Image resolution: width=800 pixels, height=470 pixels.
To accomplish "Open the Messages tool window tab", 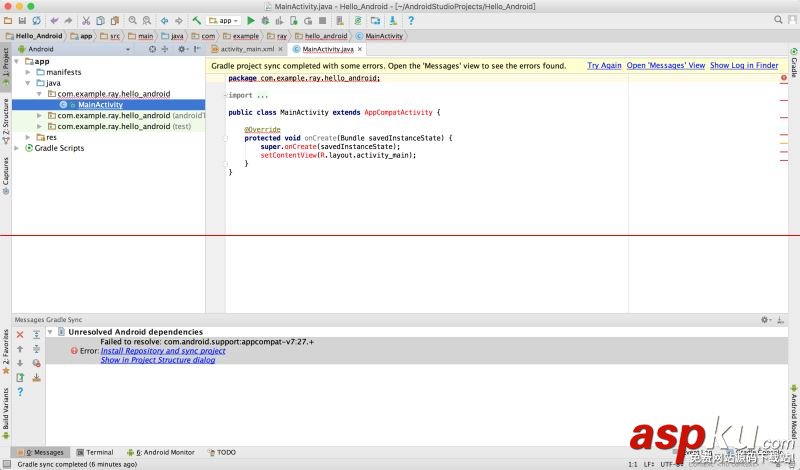I will 40,452.
